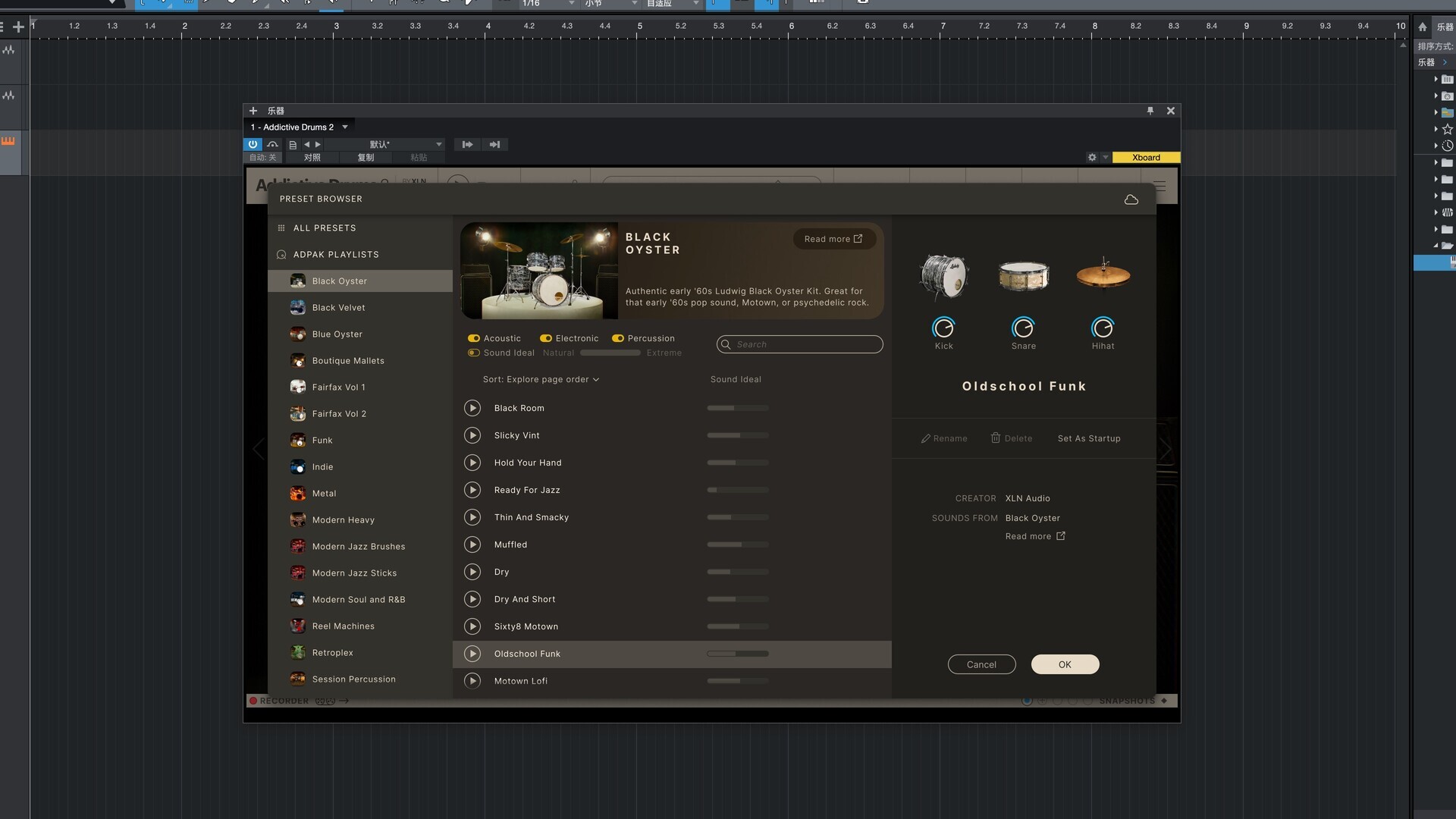Click Read more in the Black Oyster banner
This screenshot has width=1456, height=819.
[833, 239]
